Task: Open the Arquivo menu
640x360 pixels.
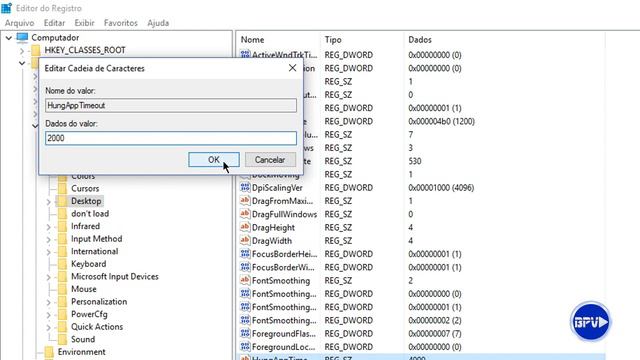Action: [x=20, y=23]
